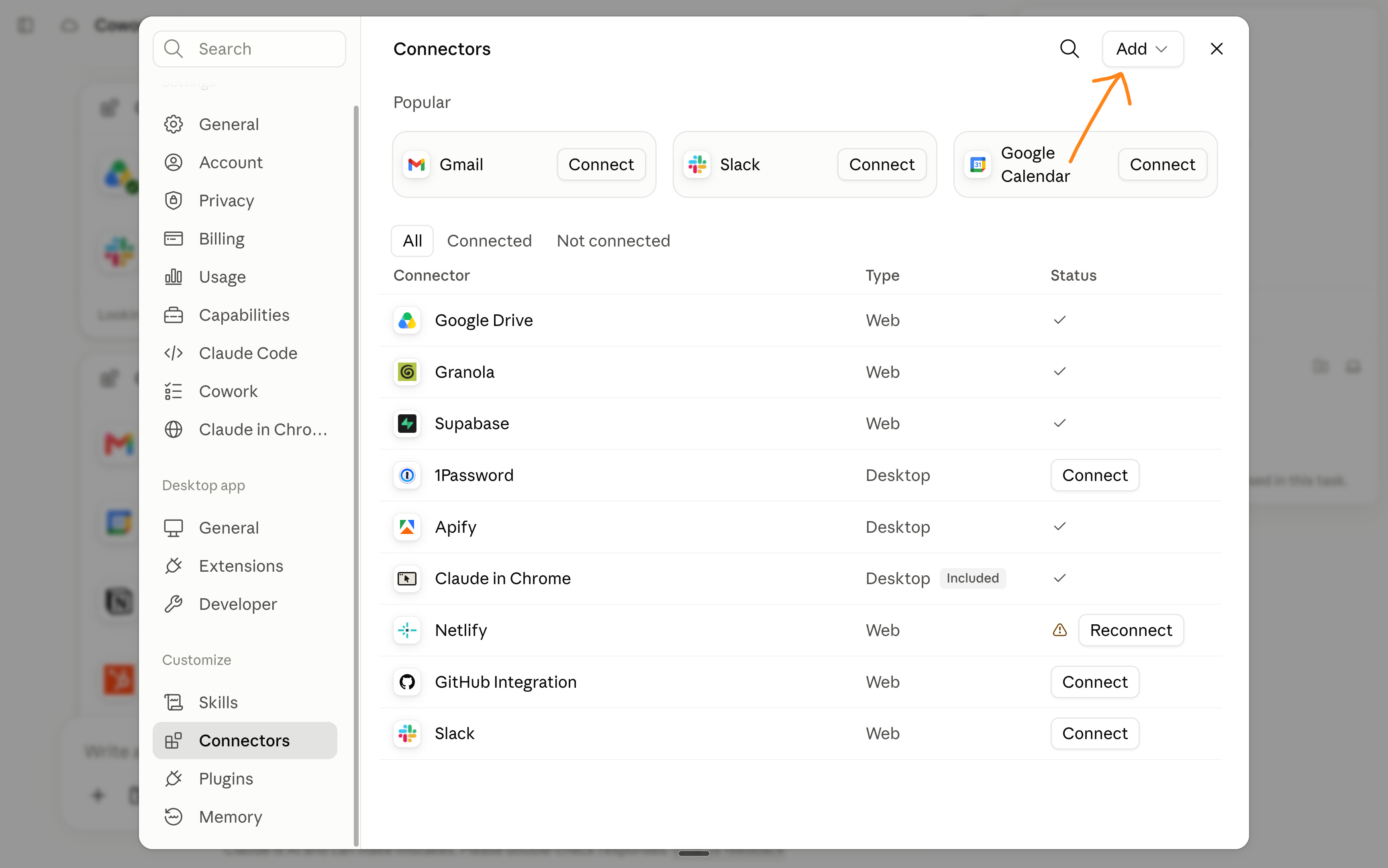Click the Granola connected checkmark
The image size is (1388, 868).
[1059, 371]
